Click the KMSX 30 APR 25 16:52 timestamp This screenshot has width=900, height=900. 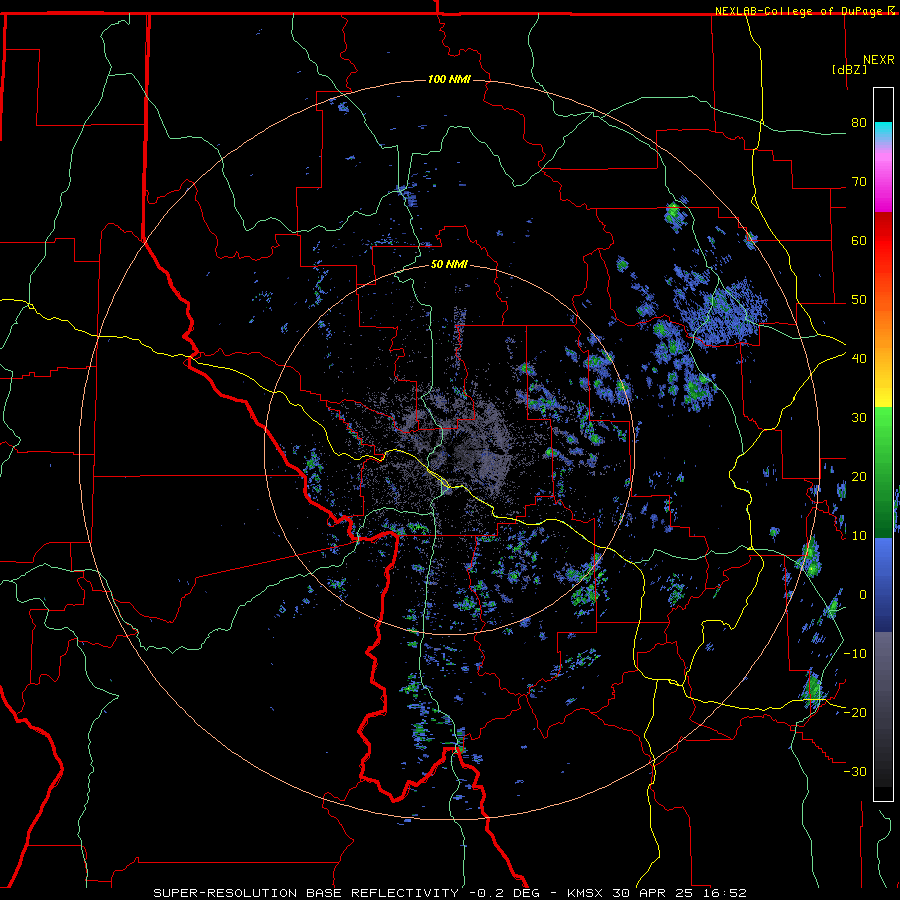[657, 893]
